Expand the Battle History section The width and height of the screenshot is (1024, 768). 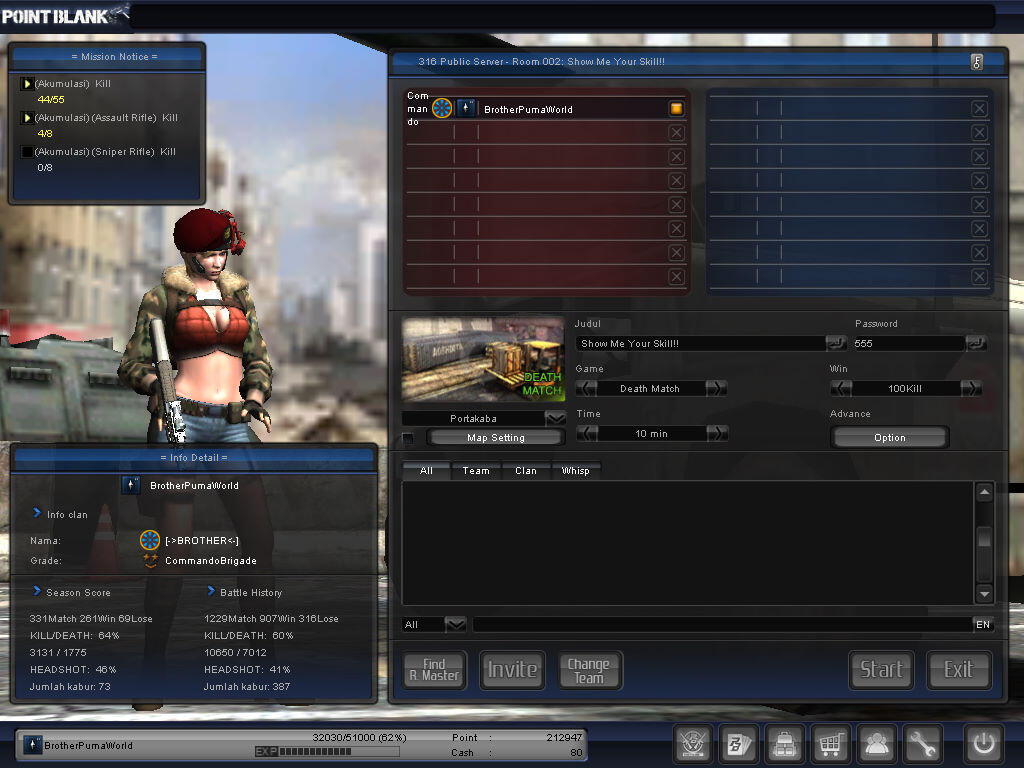[211, 591]
